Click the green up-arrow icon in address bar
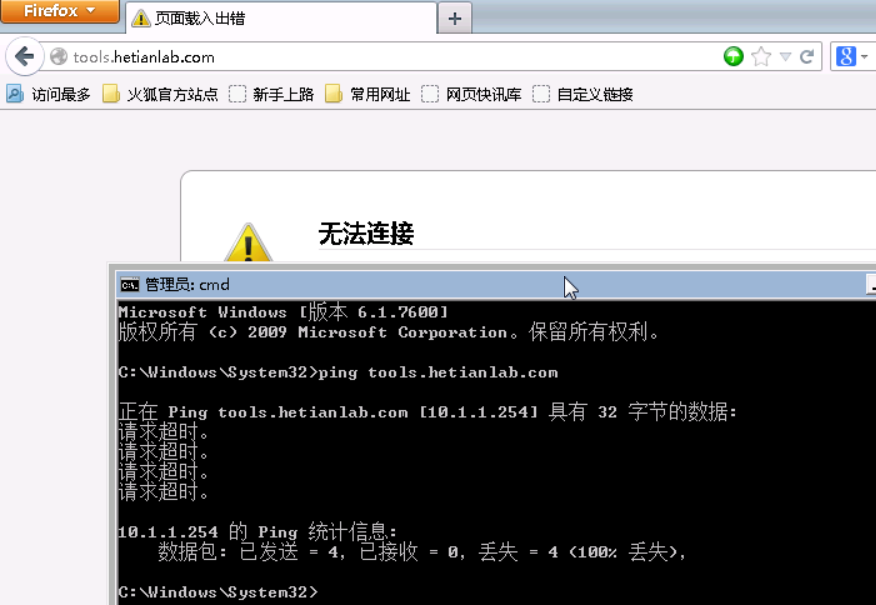The image size is (876, 605). pos(733,56)
